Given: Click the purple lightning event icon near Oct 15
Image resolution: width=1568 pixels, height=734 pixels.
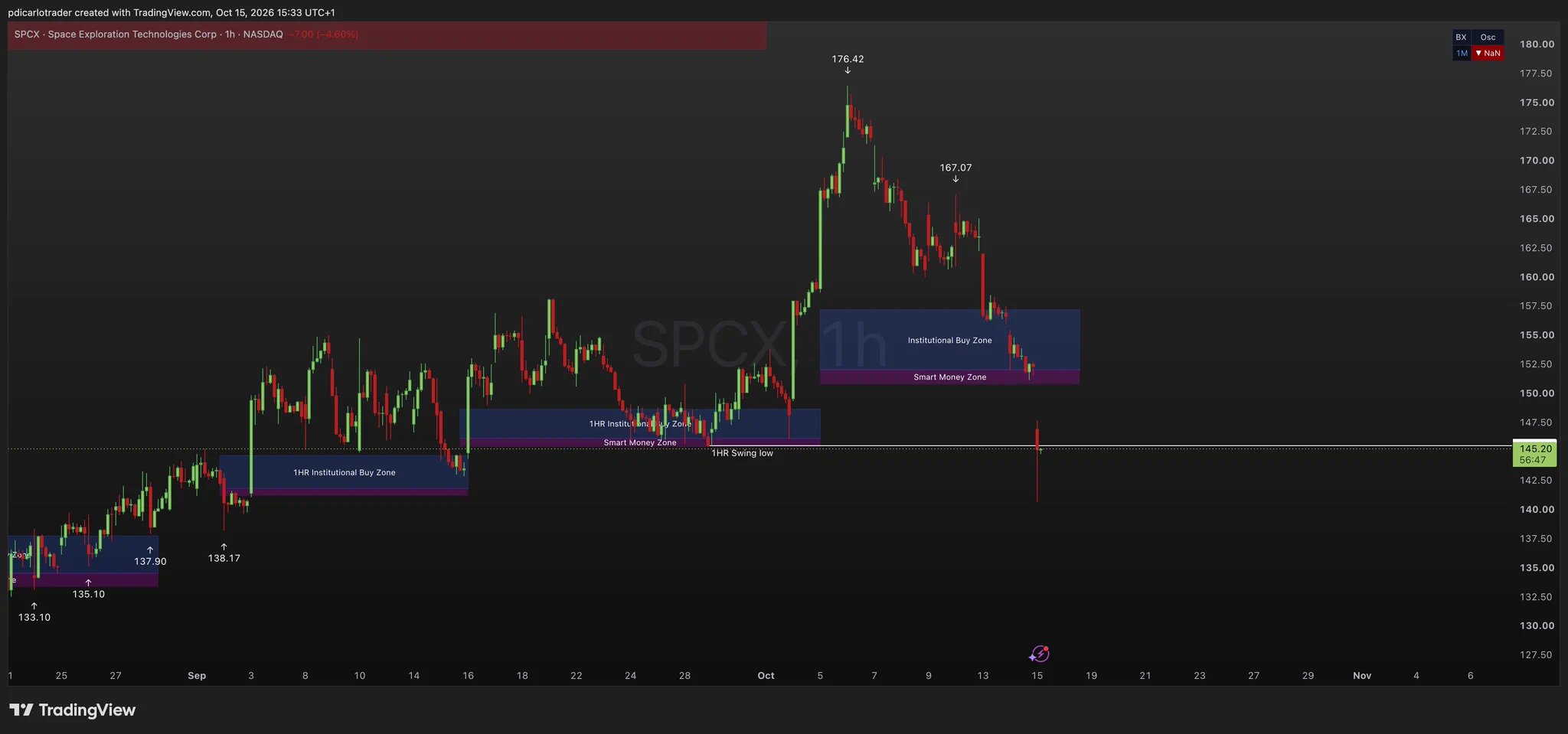Looking at the screenshot, I should tap(1039, 654).
